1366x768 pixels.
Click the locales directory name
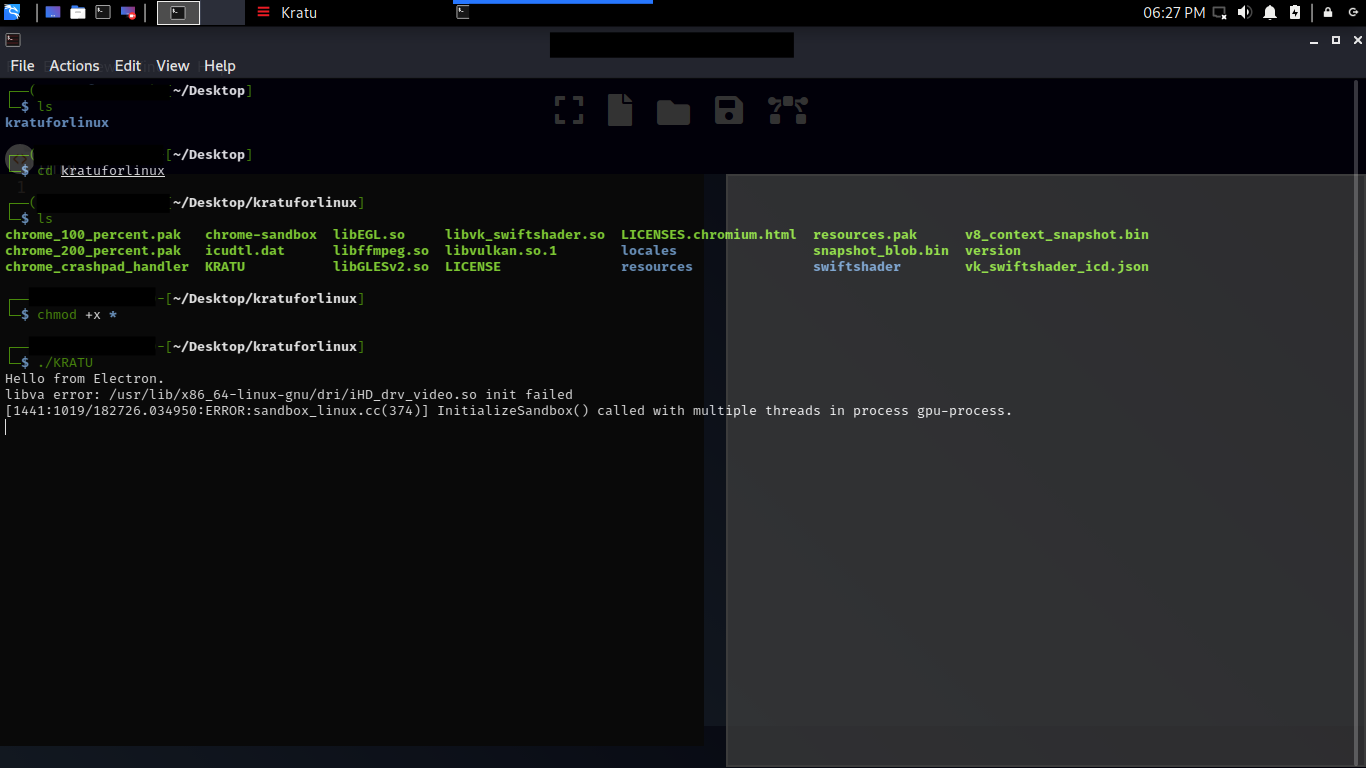[649, 251]
